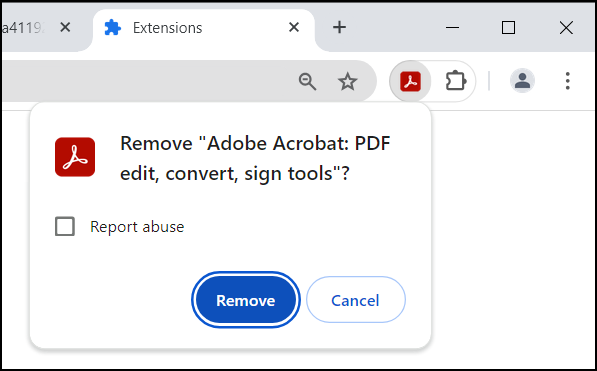This screenshot has width=597, height=371.
Task: Close the a4119 tab
Action: [x=65, y=27]
